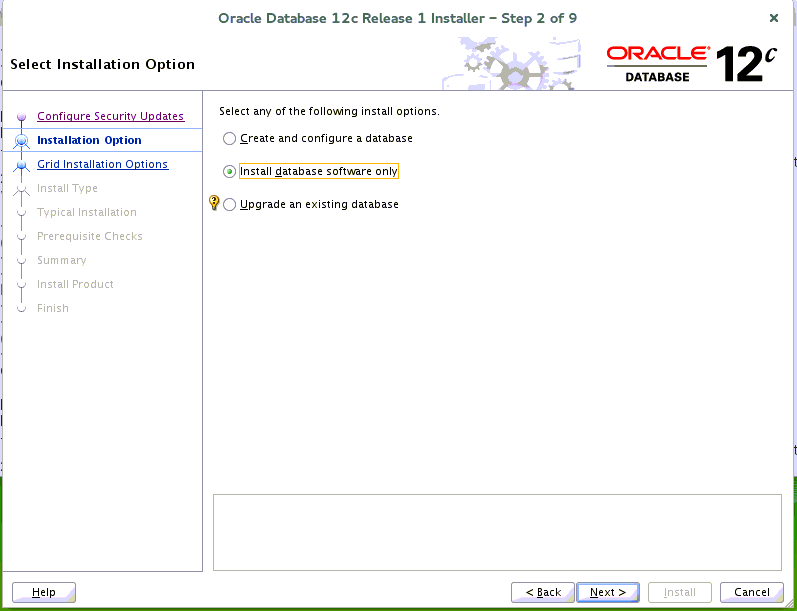Click the Install Type step marker icon
Image resolution: width=797 pixels, height=611 pixels.
[x=21, y=189]
